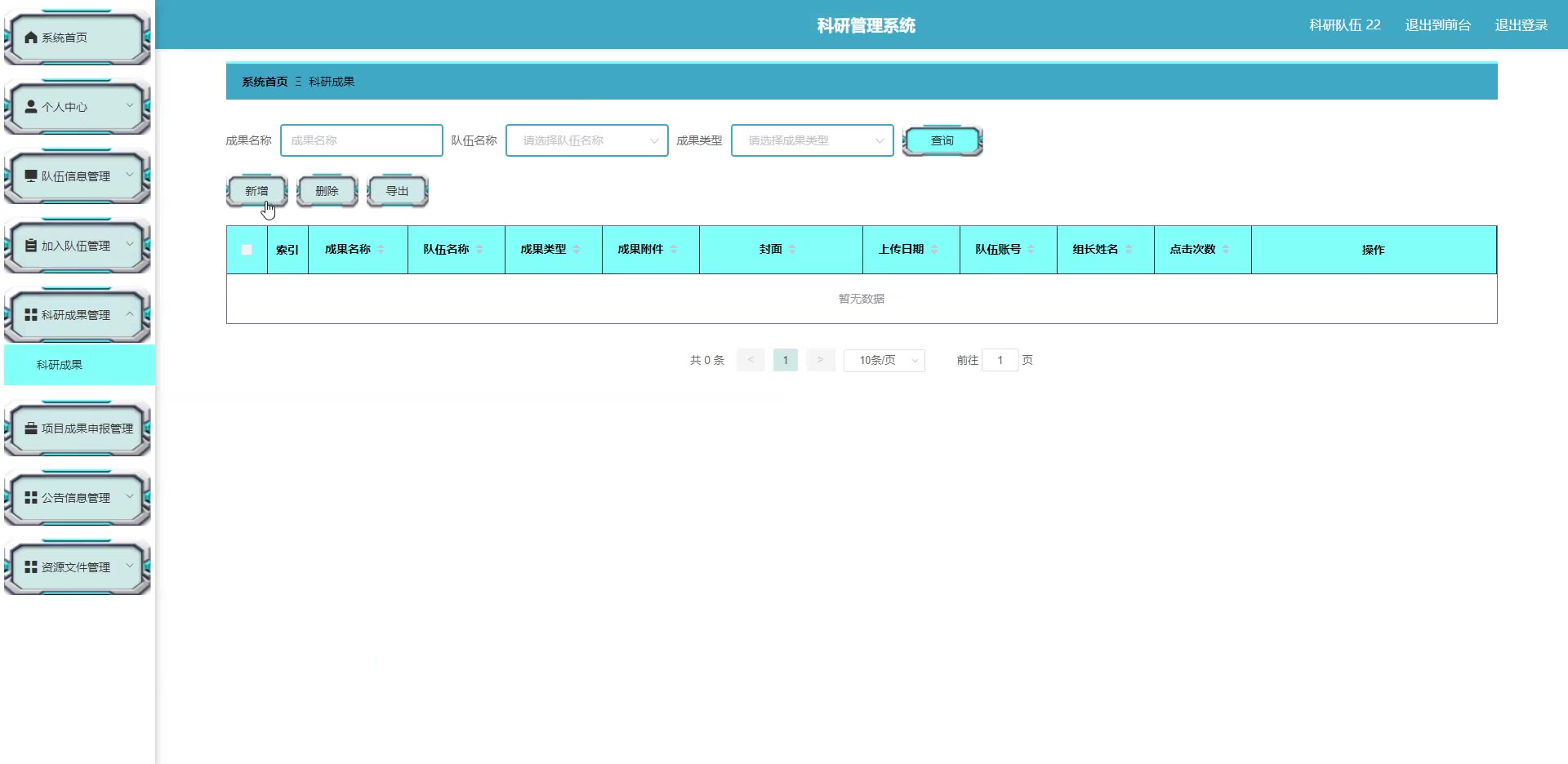Screen dimensions: 1568x764
Task: Click the 新增 button
Action: tap(256, 191)
